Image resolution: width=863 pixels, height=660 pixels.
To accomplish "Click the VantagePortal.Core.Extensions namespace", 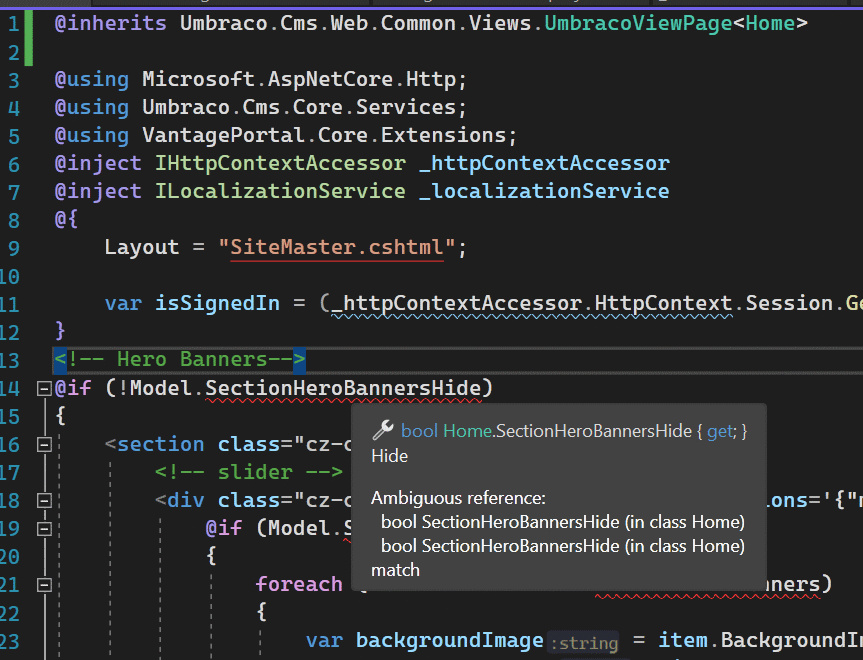I will click(324, 135).
